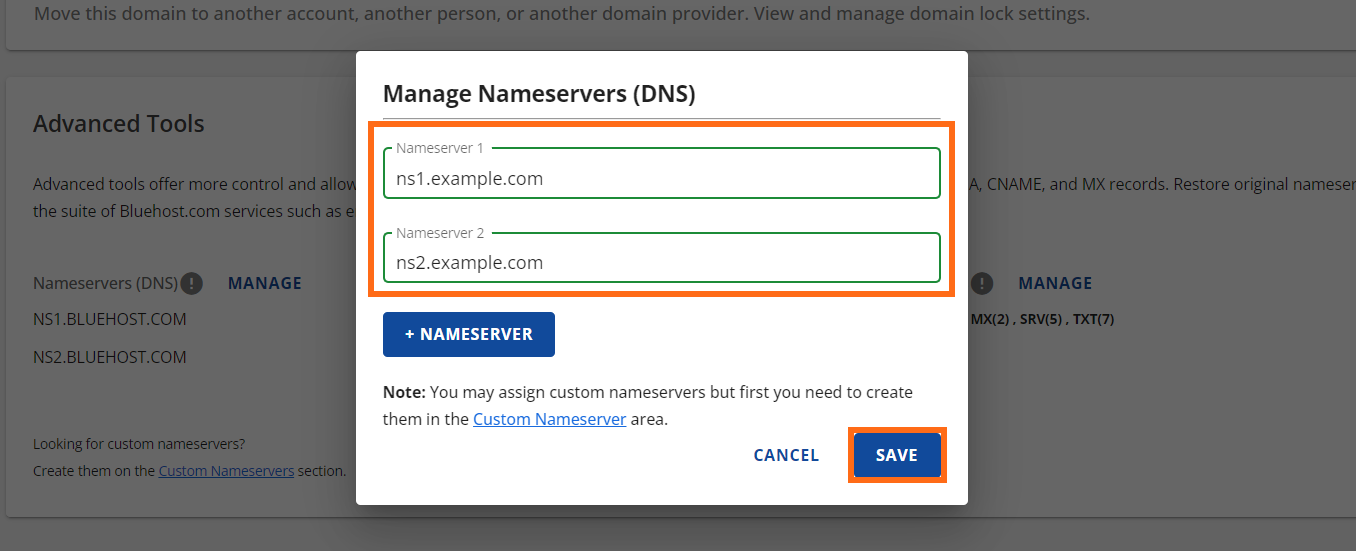Click the info icon left of the right-side MANAGE
Viewport: 1356px width, 551px height.
[983, 283]
